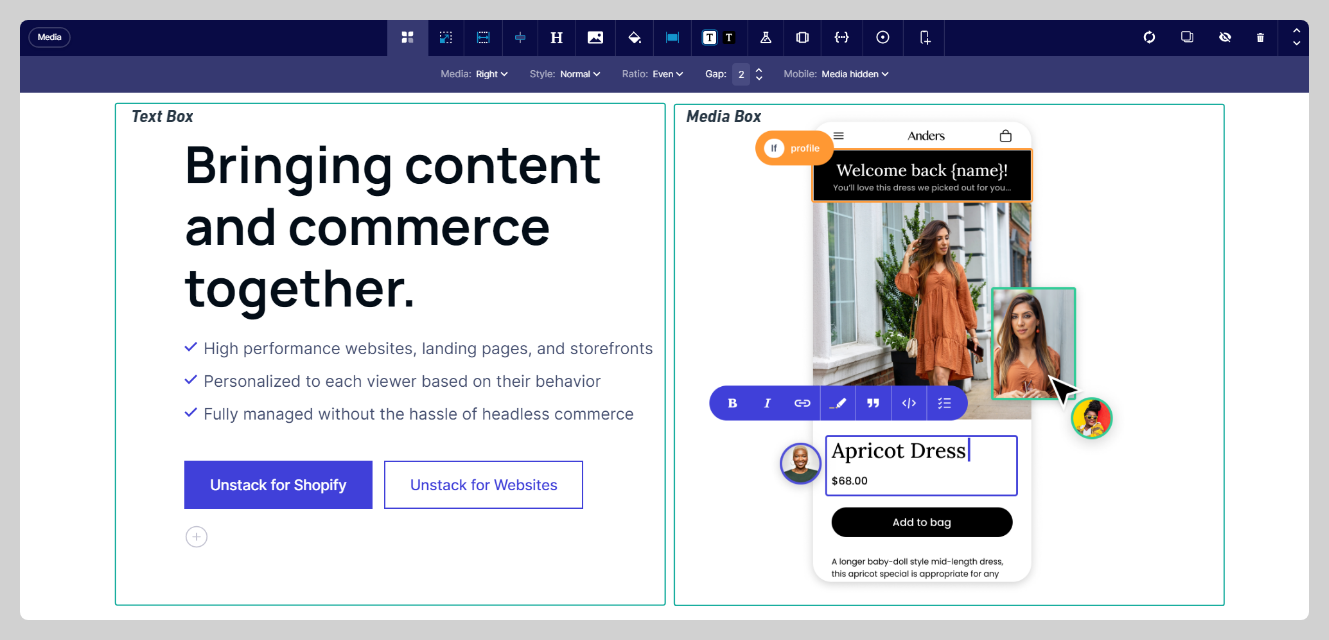Click the flask experiment icon
Viewport: 1329px width, 640px height.
tap(765, 38)
